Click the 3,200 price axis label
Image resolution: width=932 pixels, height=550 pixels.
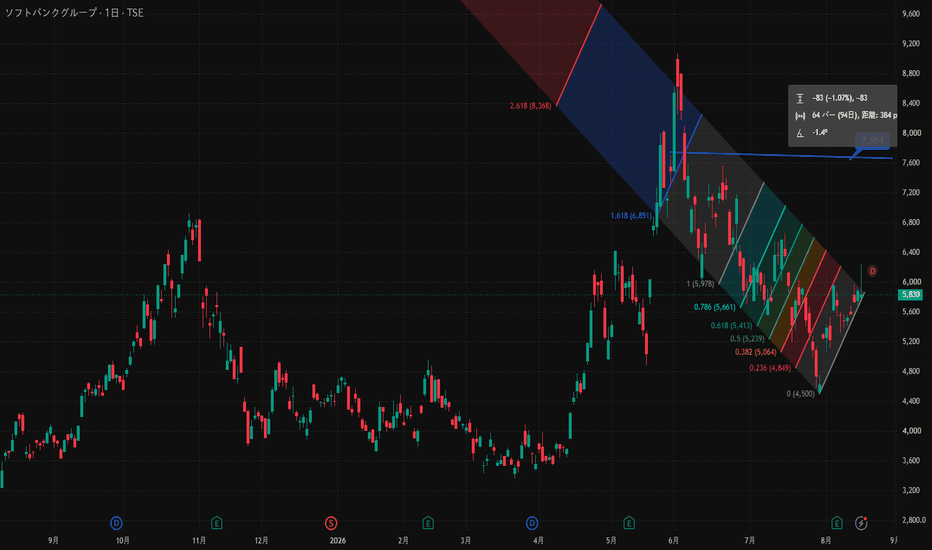point(911,490)
